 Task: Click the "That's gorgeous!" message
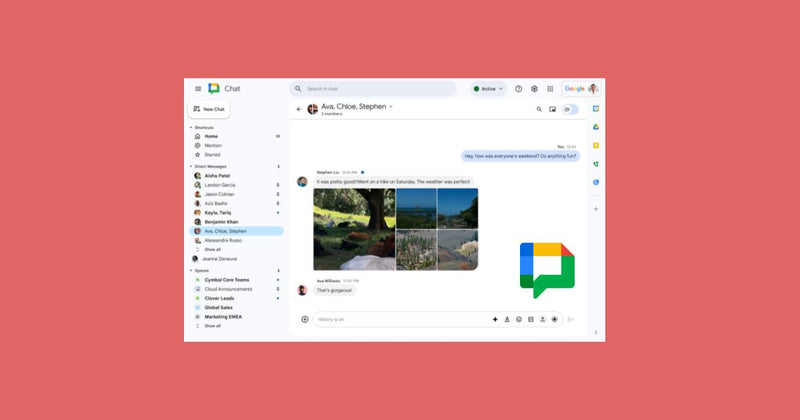click(334, 290)
